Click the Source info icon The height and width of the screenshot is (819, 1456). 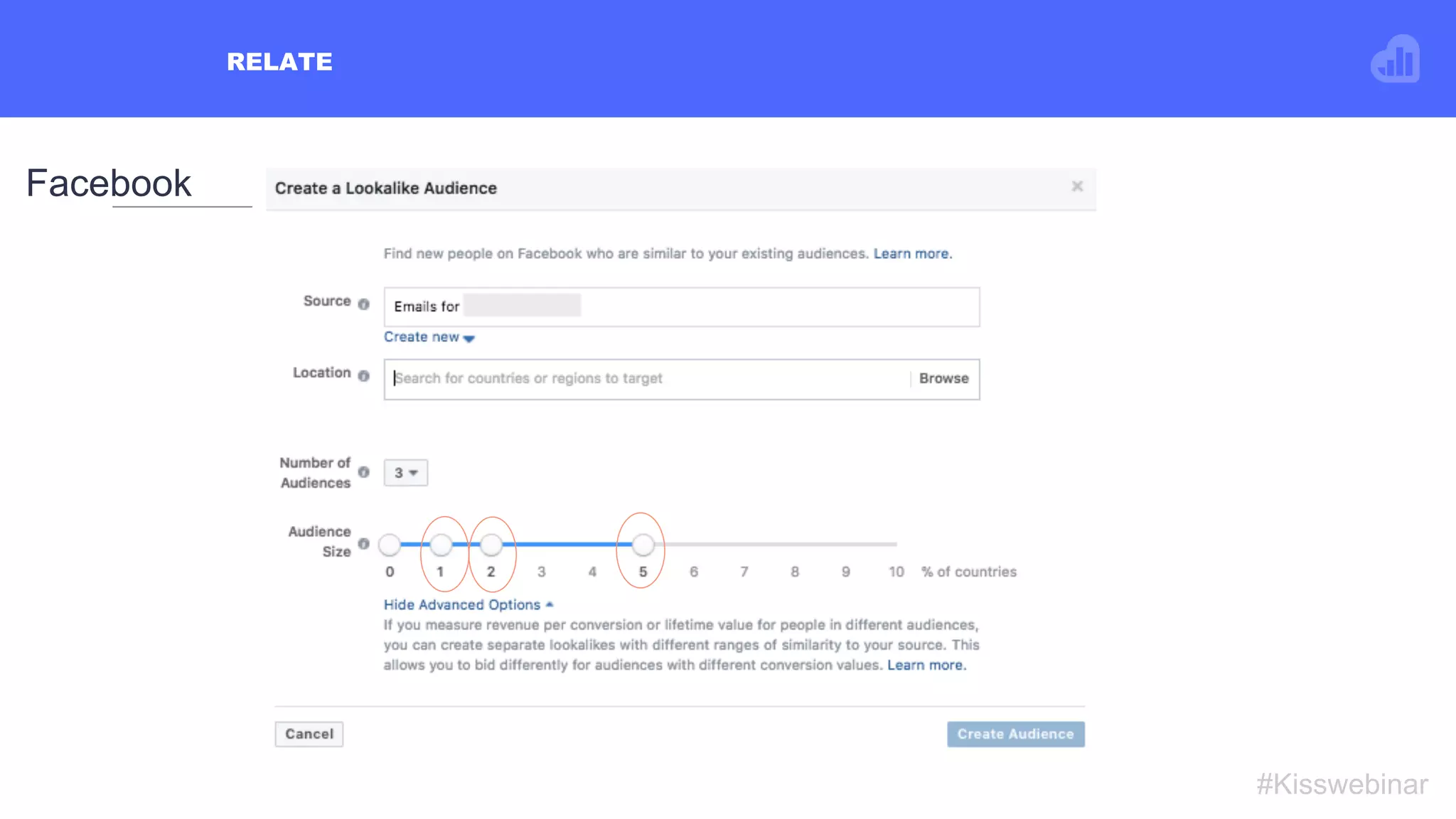tap(363, 304)
